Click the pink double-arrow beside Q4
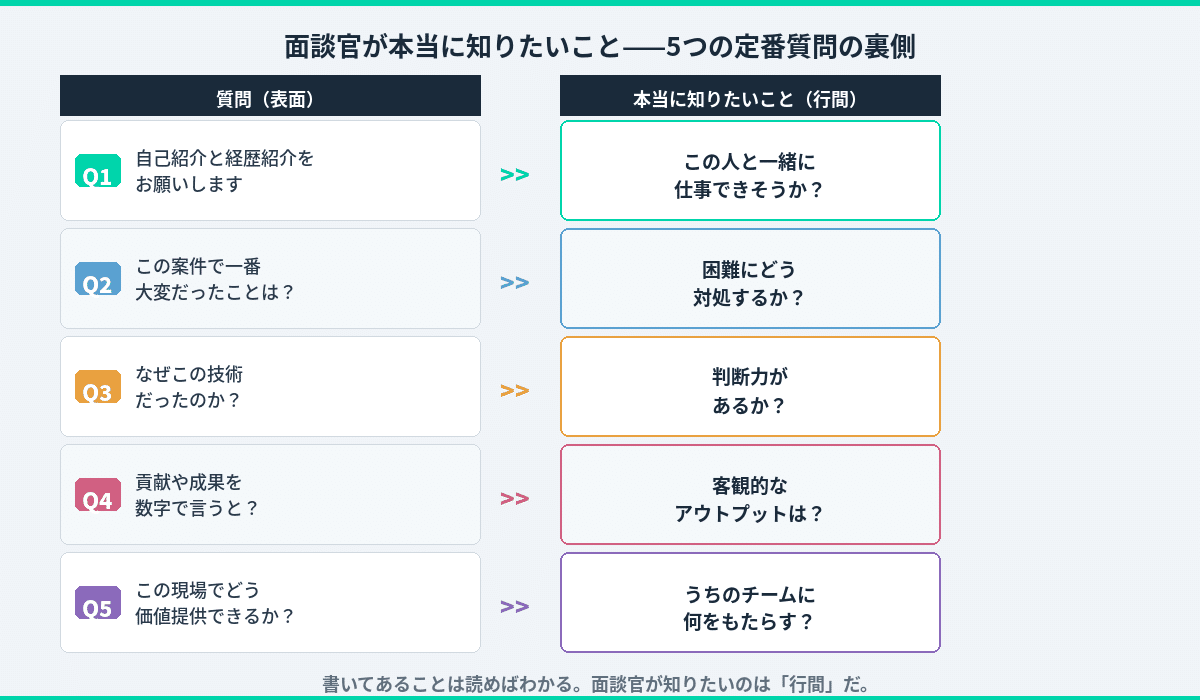The height and width of the screenshot is (700, 1200). click(x=514, y=499)
